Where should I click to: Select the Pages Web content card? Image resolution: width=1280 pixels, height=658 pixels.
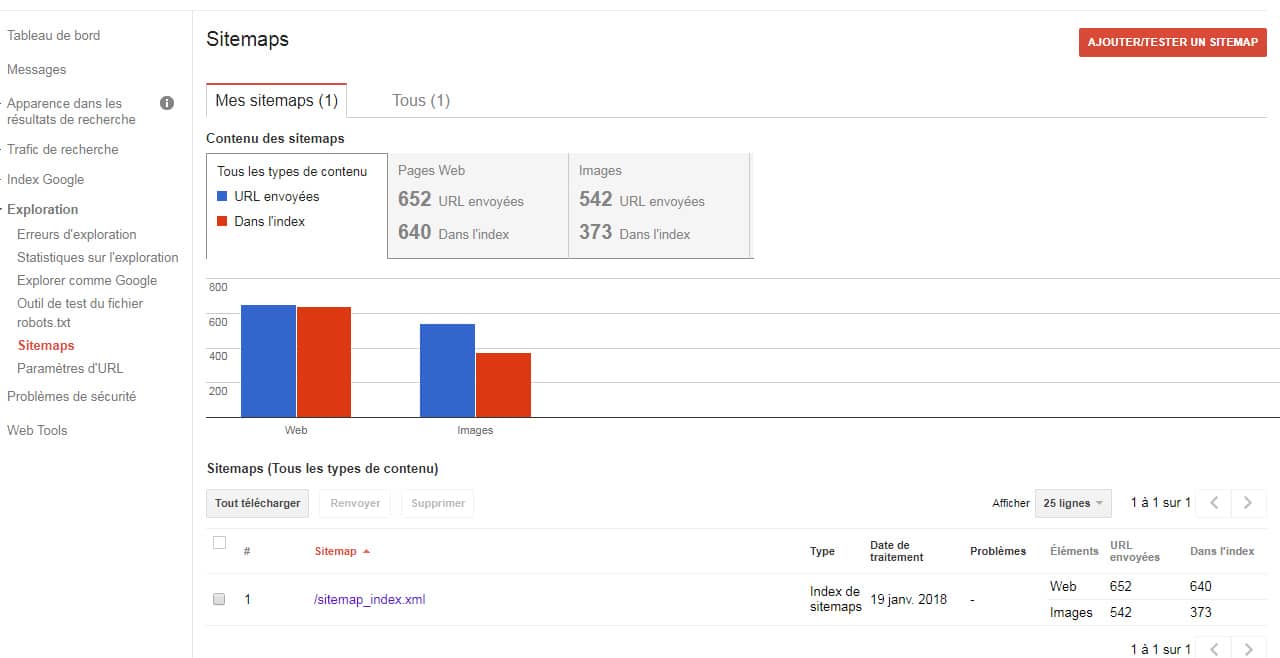477,205
